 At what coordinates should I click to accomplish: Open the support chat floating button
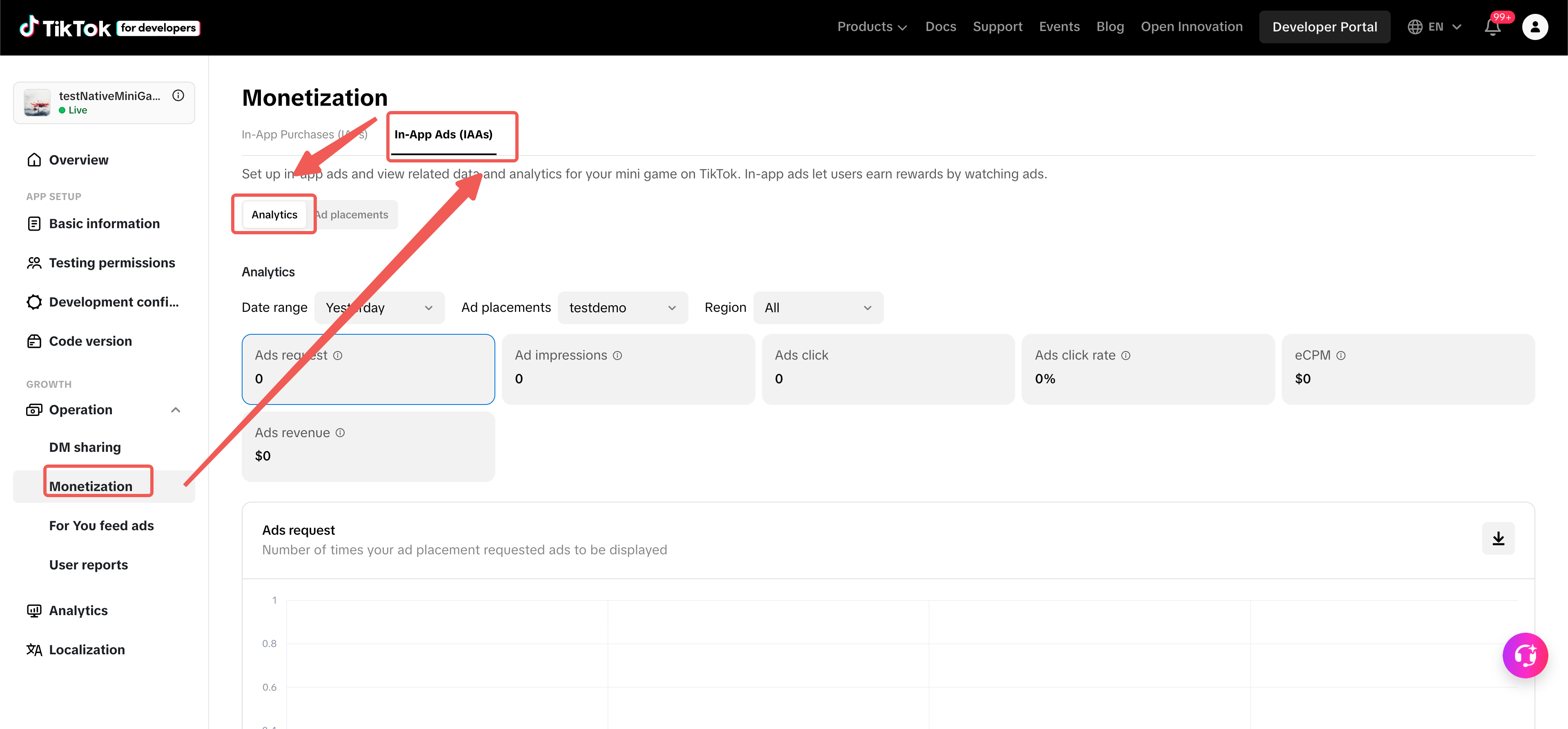[x=1525, y=656]
